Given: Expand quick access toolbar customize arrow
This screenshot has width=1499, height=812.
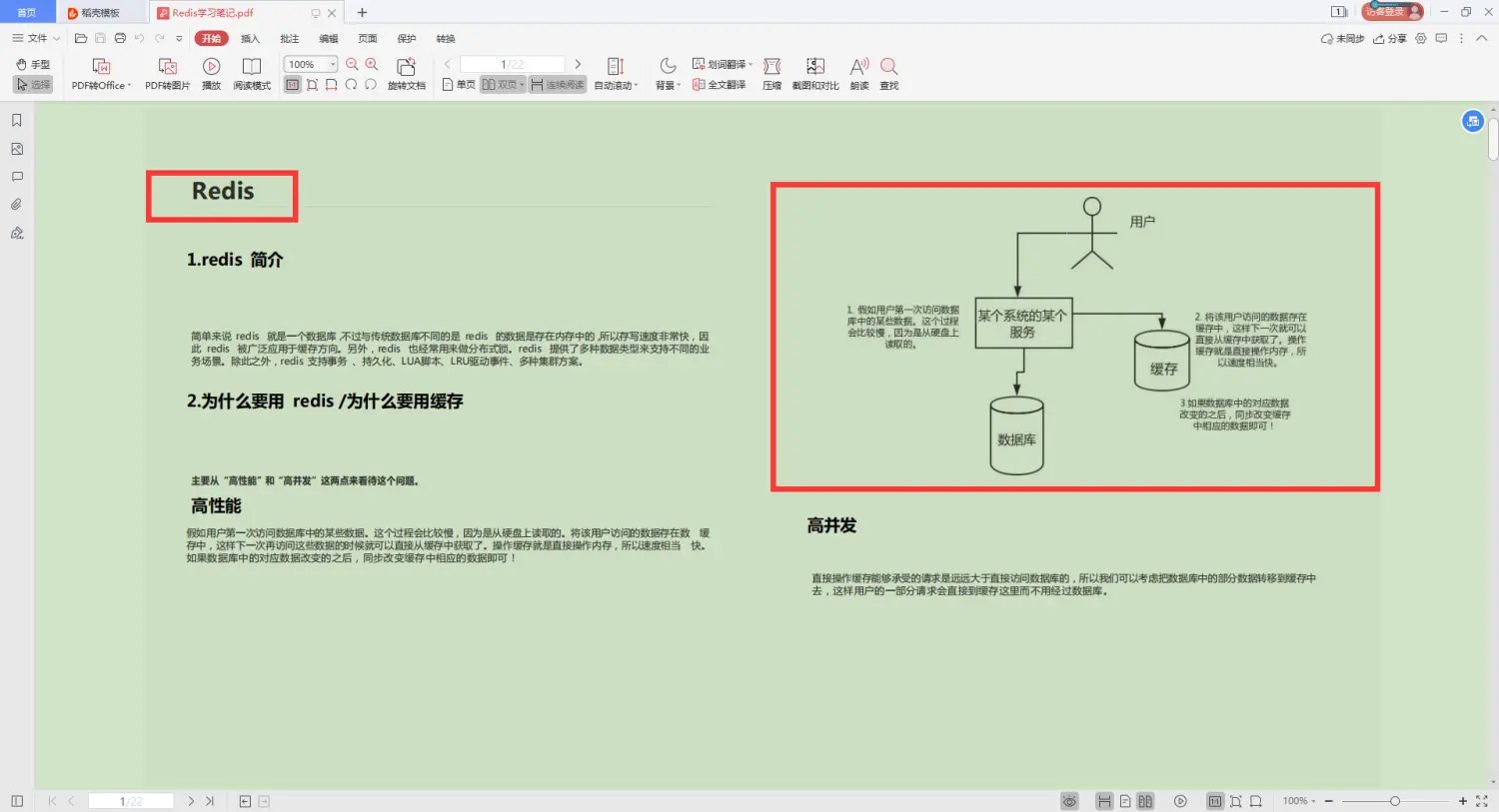Looking at the screenshot, I should [179, 38].
